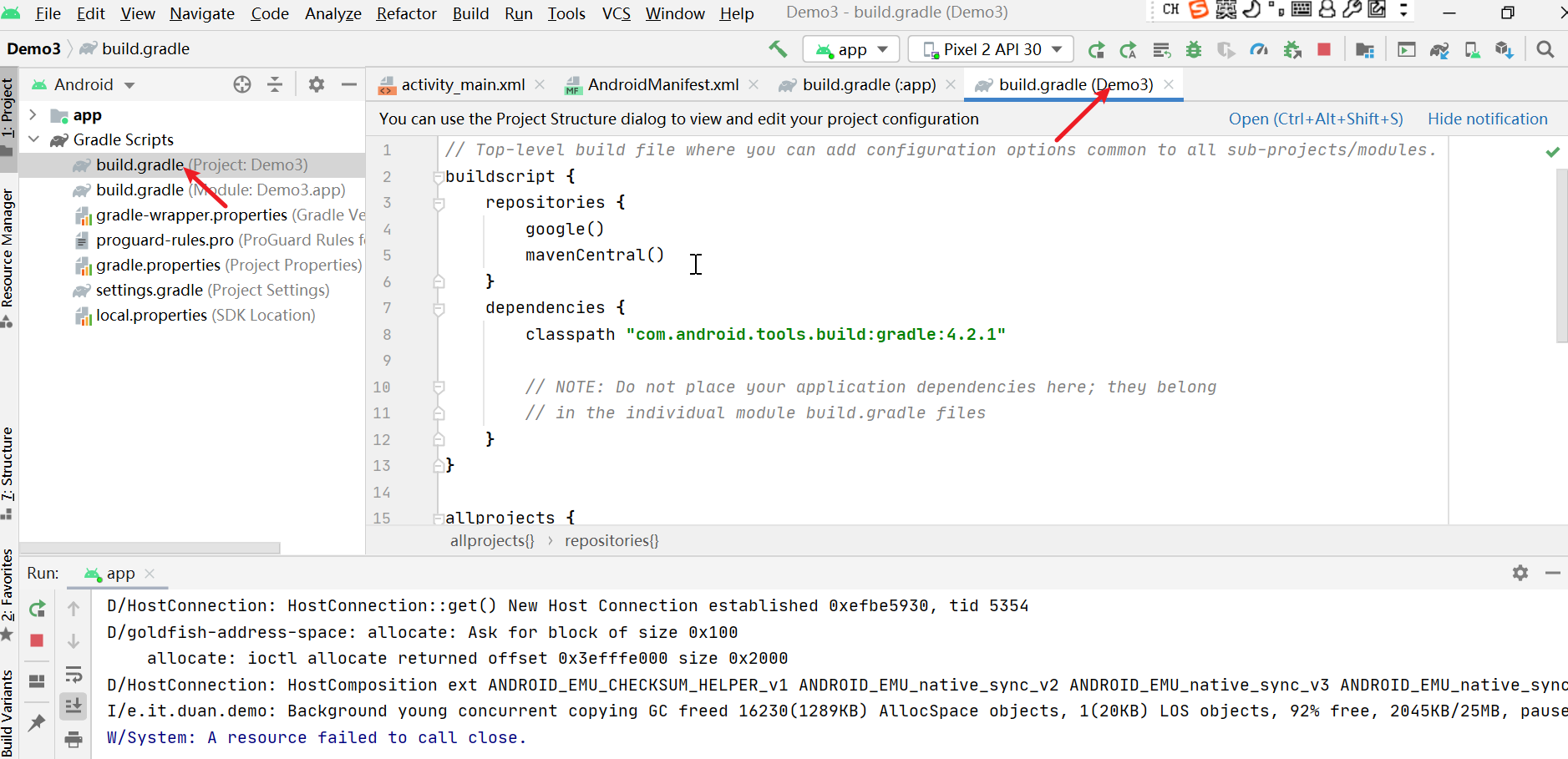Viewport: 1568px width, 759px height.
Task: Apply Changes and Restart Activity icon
Action: pos(1128,50)
